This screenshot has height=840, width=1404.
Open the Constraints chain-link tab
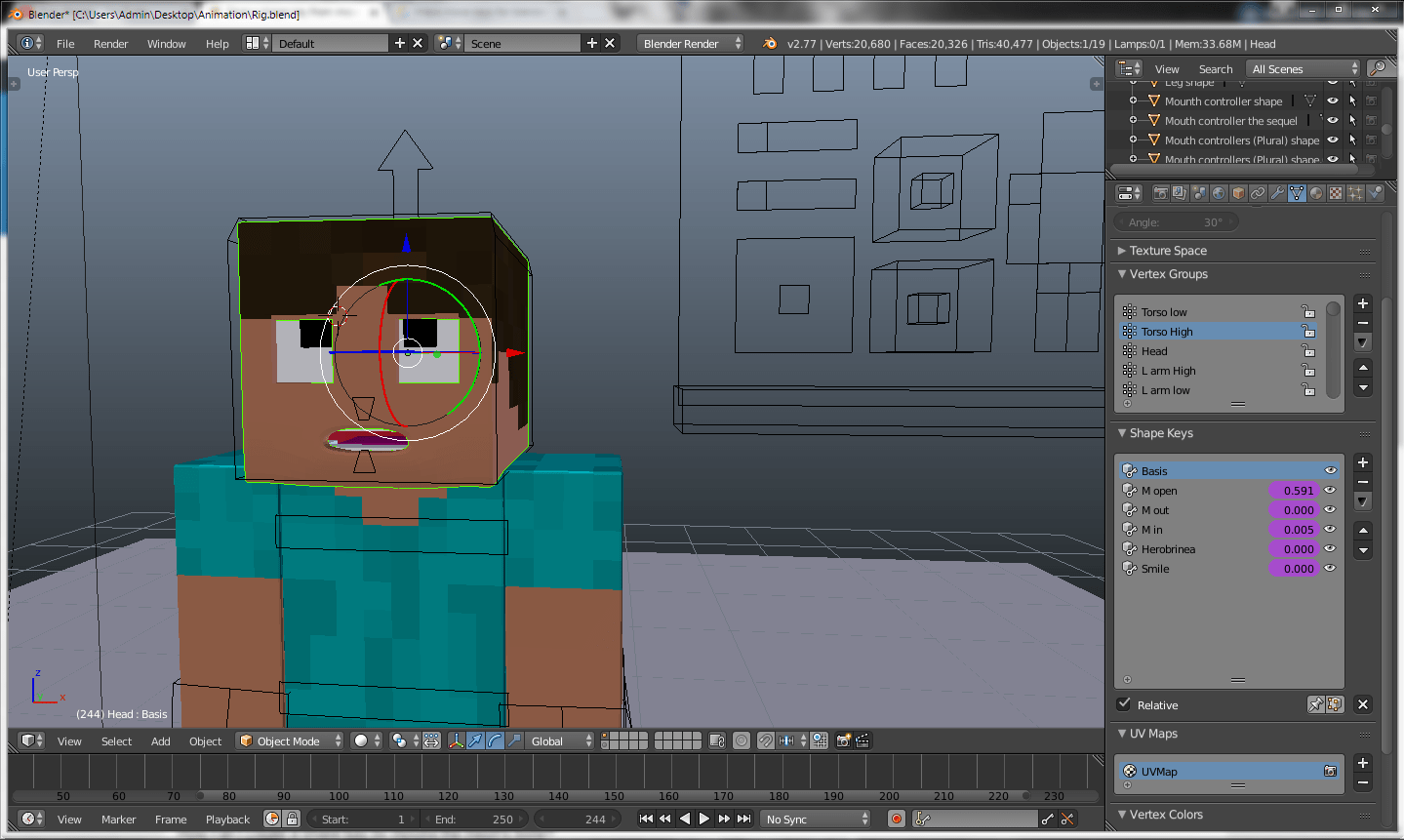[x=1258, y=193]
